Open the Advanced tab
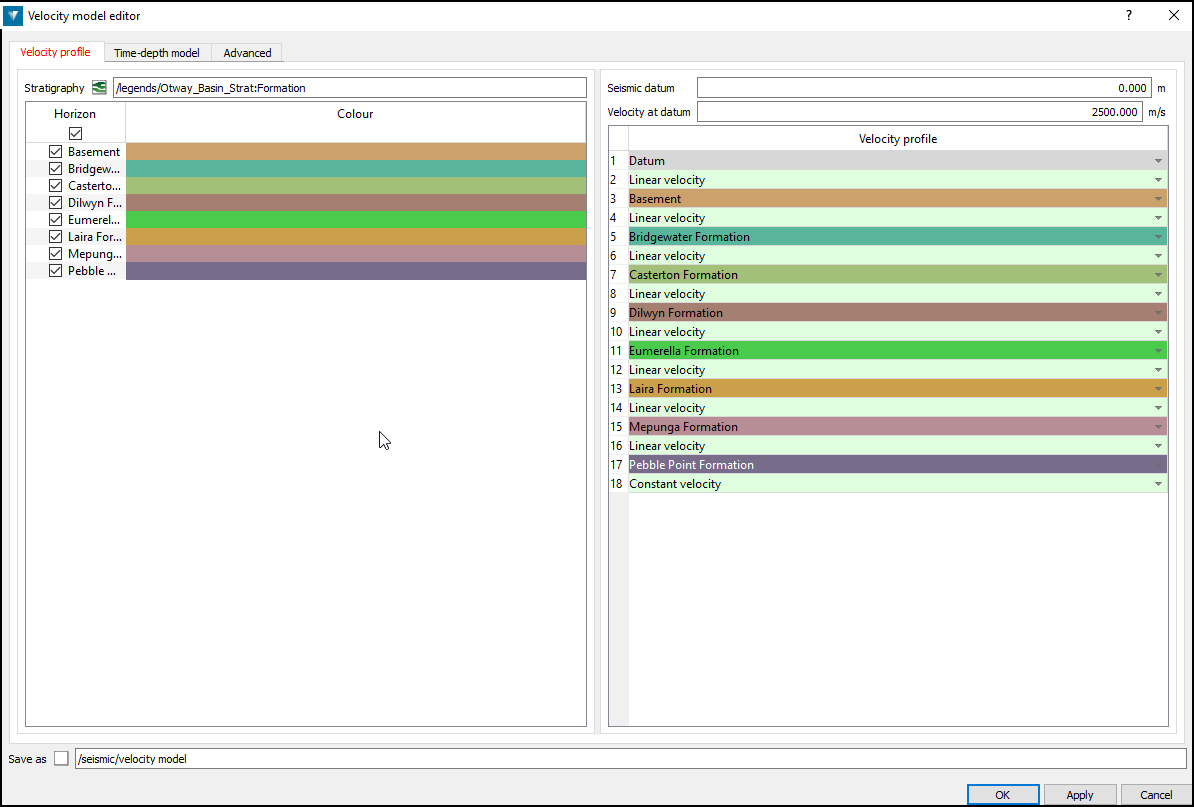 [246, 52]
